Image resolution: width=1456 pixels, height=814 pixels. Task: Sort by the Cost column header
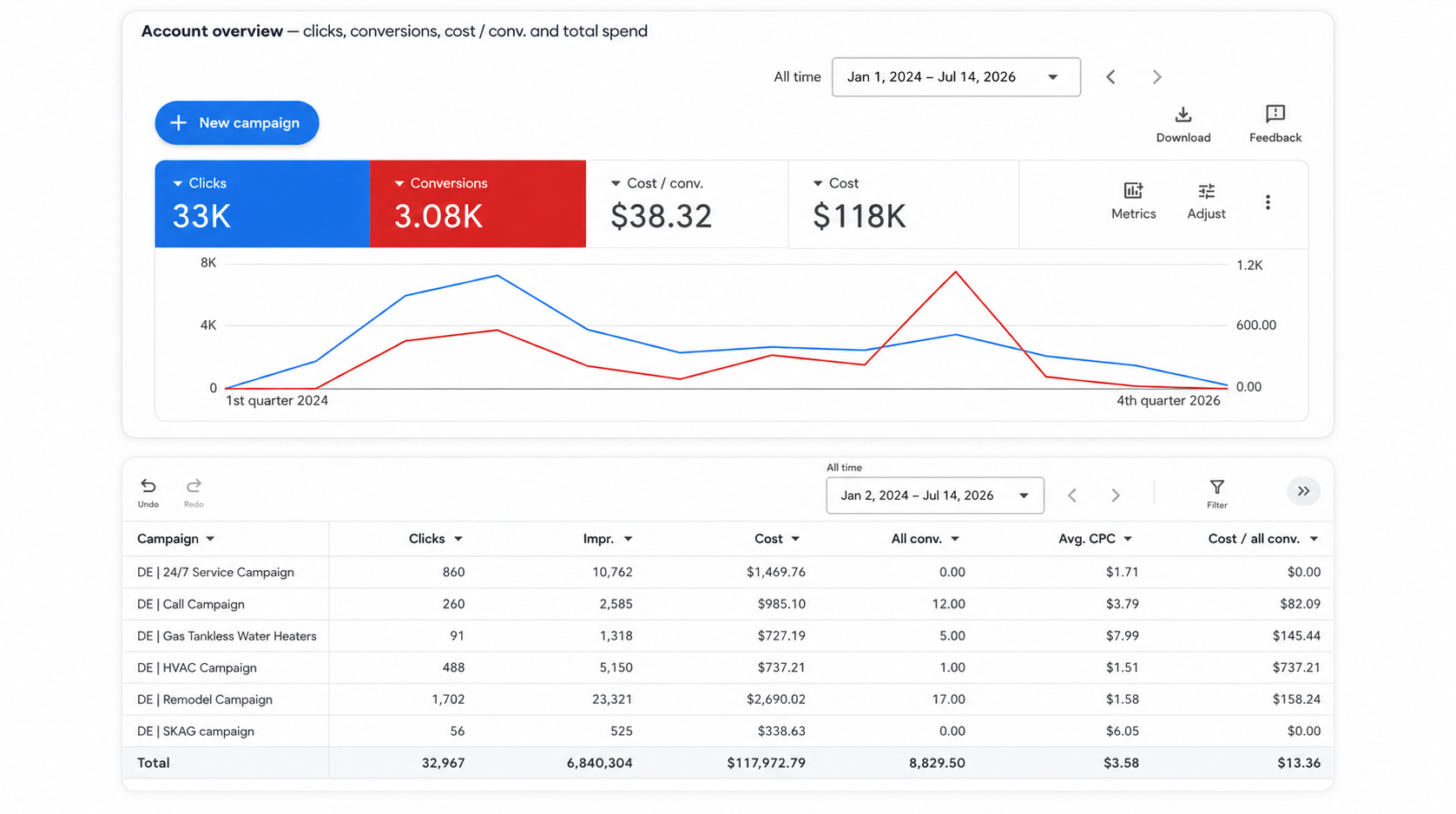(x=777, y=539)
